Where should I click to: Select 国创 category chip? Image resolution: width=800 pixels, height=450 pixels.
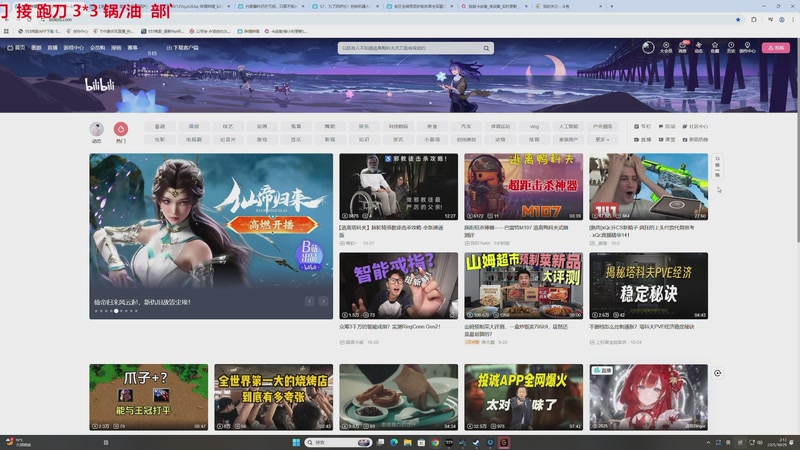(x=194, y=126)
